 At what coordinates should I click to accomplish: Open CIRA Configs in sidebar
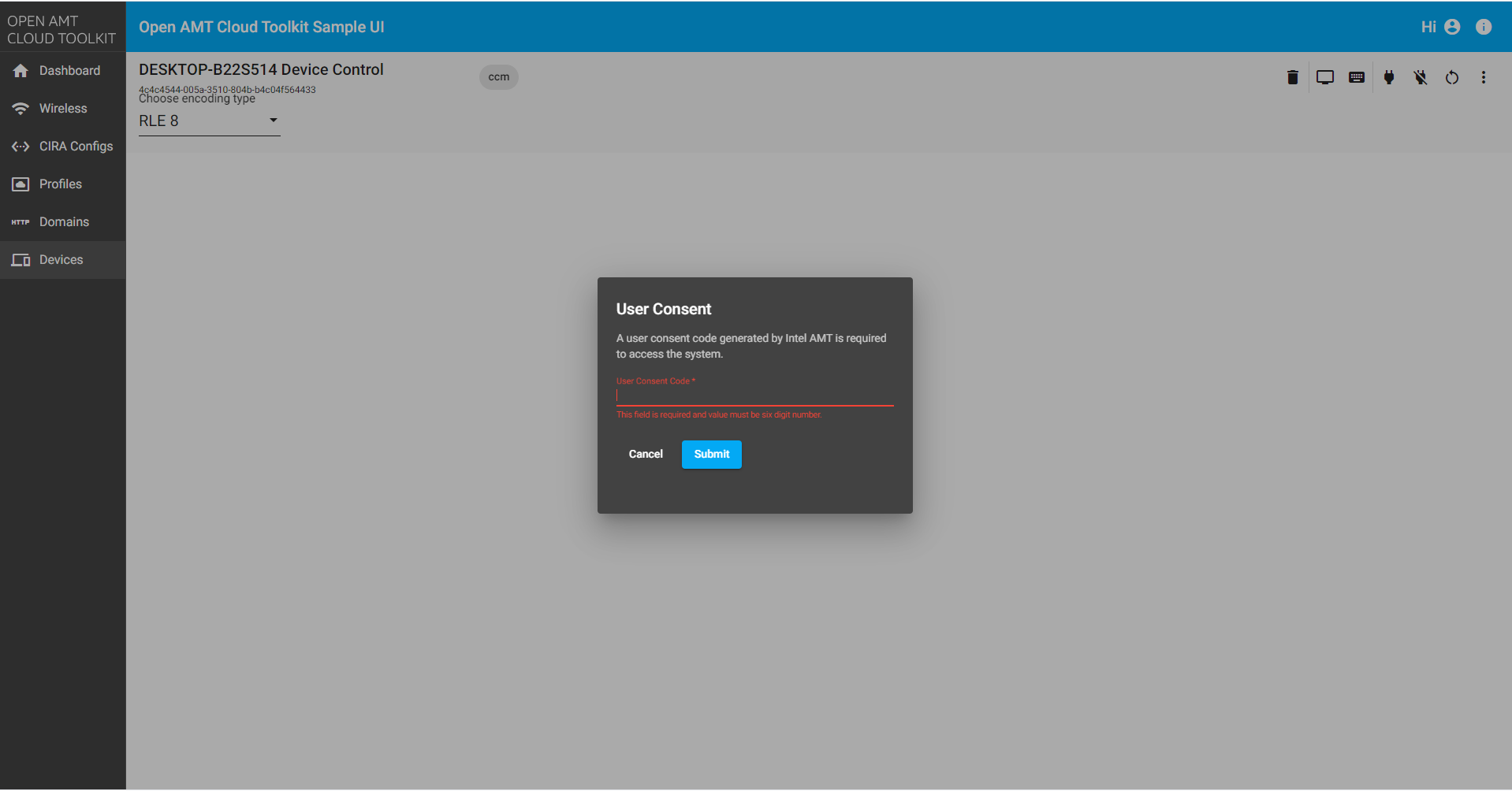tap(63, 147)
